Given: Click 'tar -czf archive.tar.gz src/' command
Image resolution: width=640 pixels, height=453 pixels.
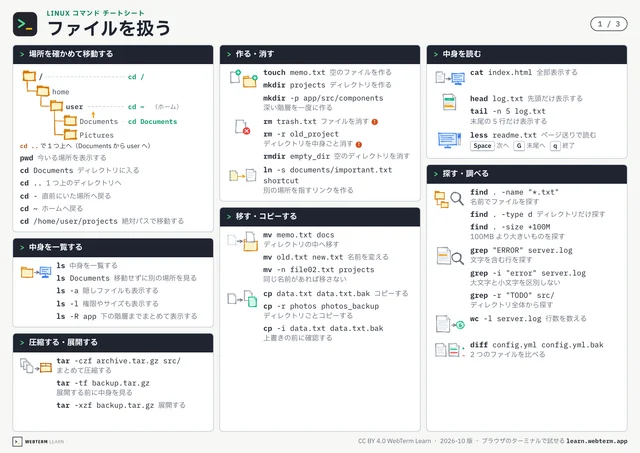Looking at the screenshot, I should 118,361.
